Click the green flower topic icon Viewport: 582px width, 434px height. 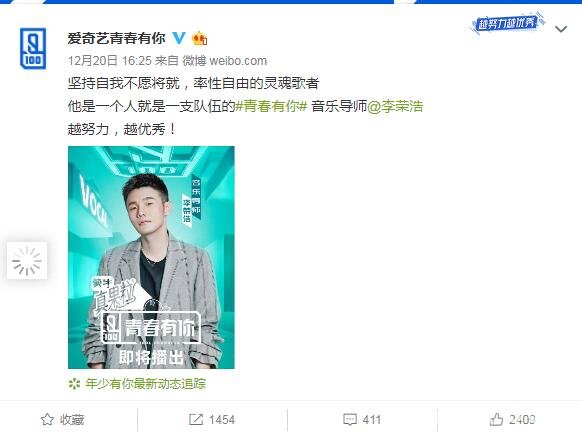74,384
